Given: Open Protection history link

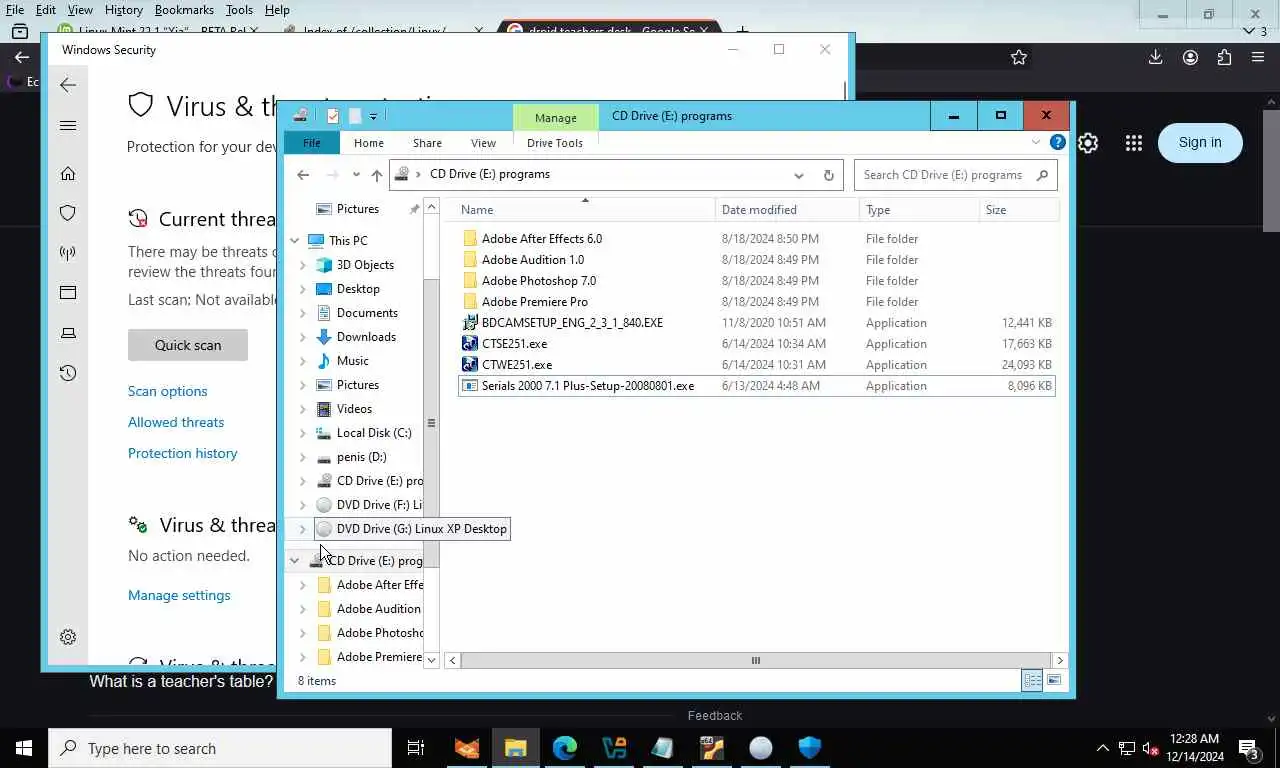Looking at the screenshot, I should pyautogui.click(x=183, y=453).
